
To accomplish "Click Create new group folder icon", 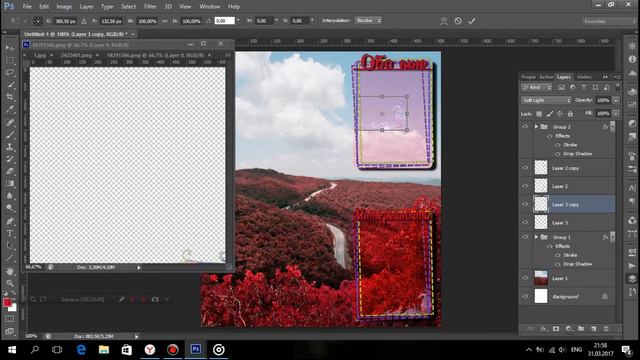I will pyautogui.click(x=581, y=329).
